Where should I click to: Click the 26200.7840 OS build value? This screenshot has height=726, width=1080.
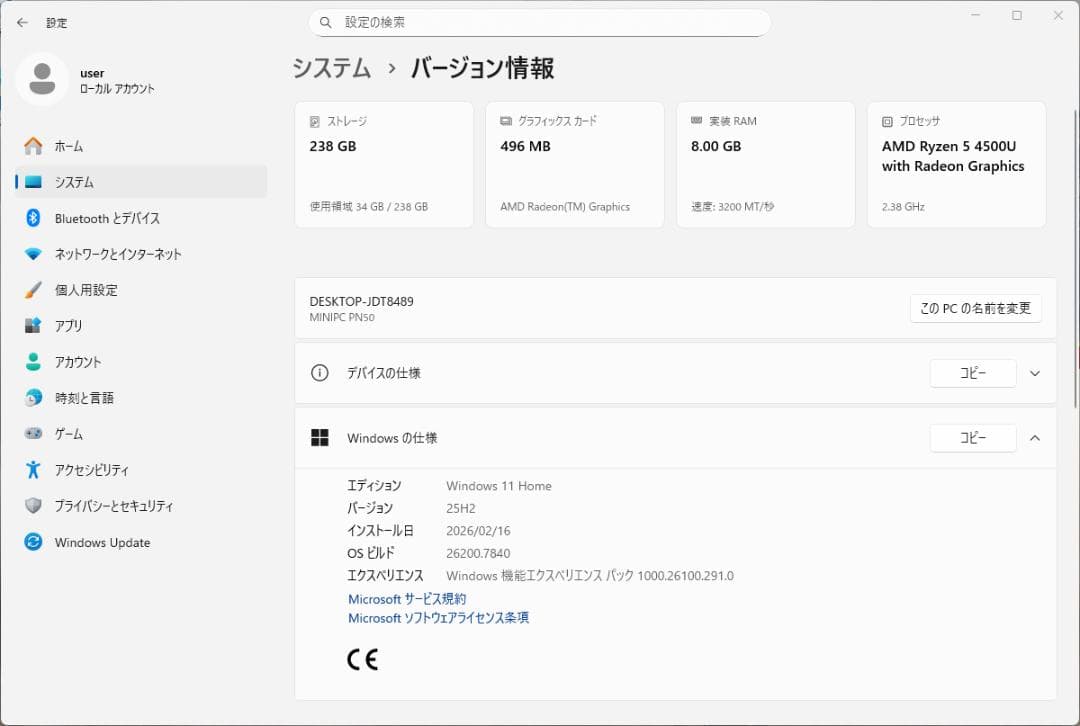[478, 553]
